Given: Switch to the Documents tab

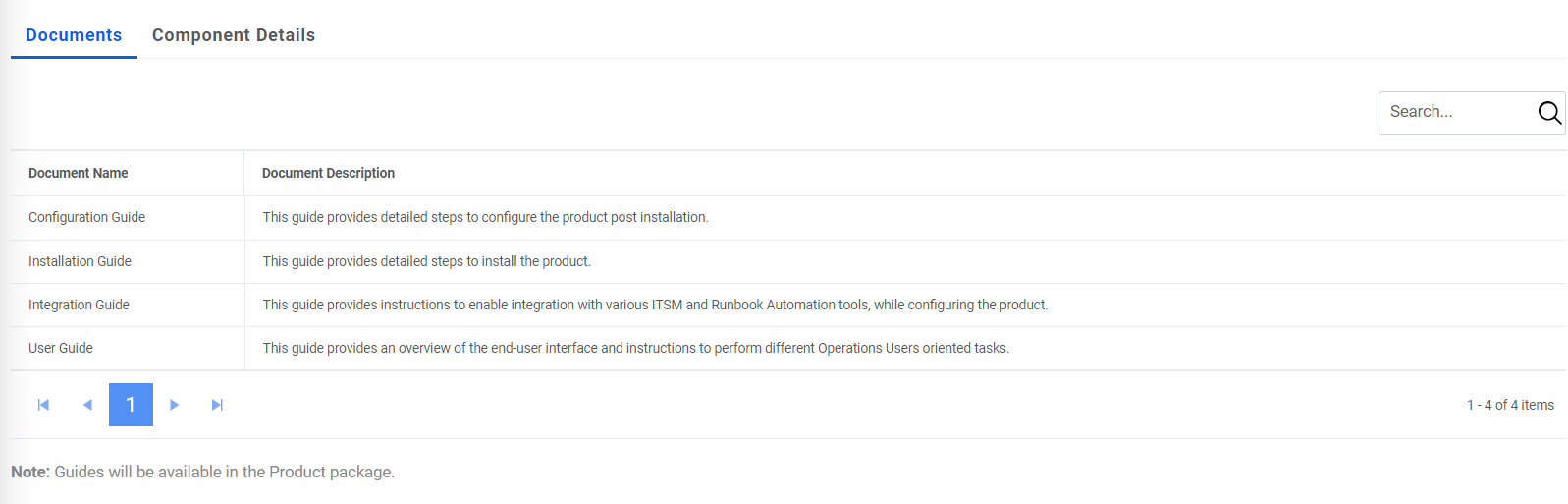Looking at the screenshot, I should tap(74, 35).
